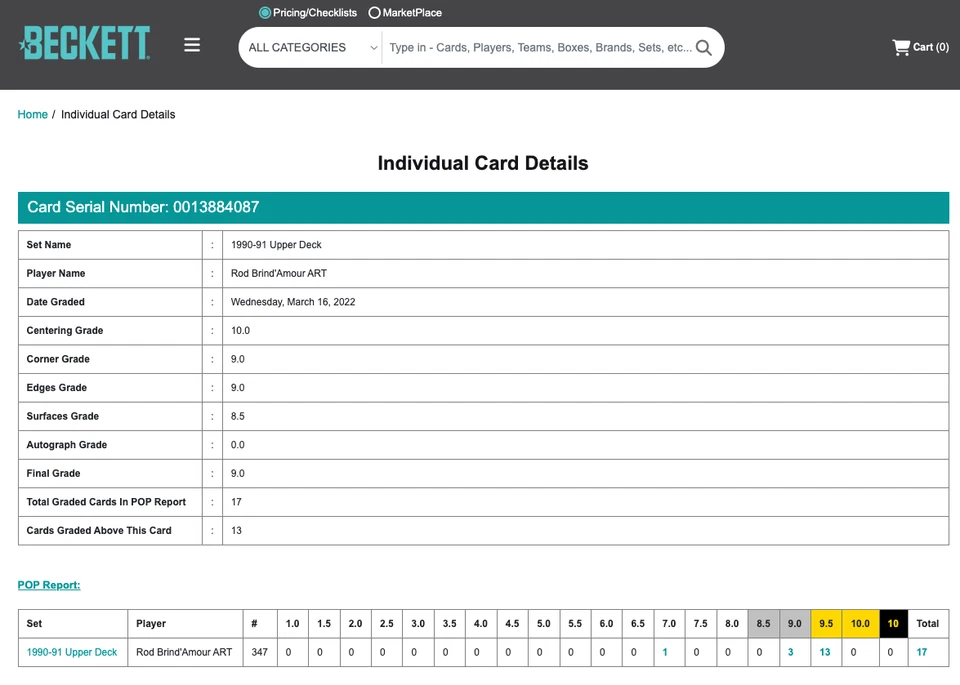Screen dimensions: 960x685
Task: Click the black 10 column header
Action: coord(893,623)
